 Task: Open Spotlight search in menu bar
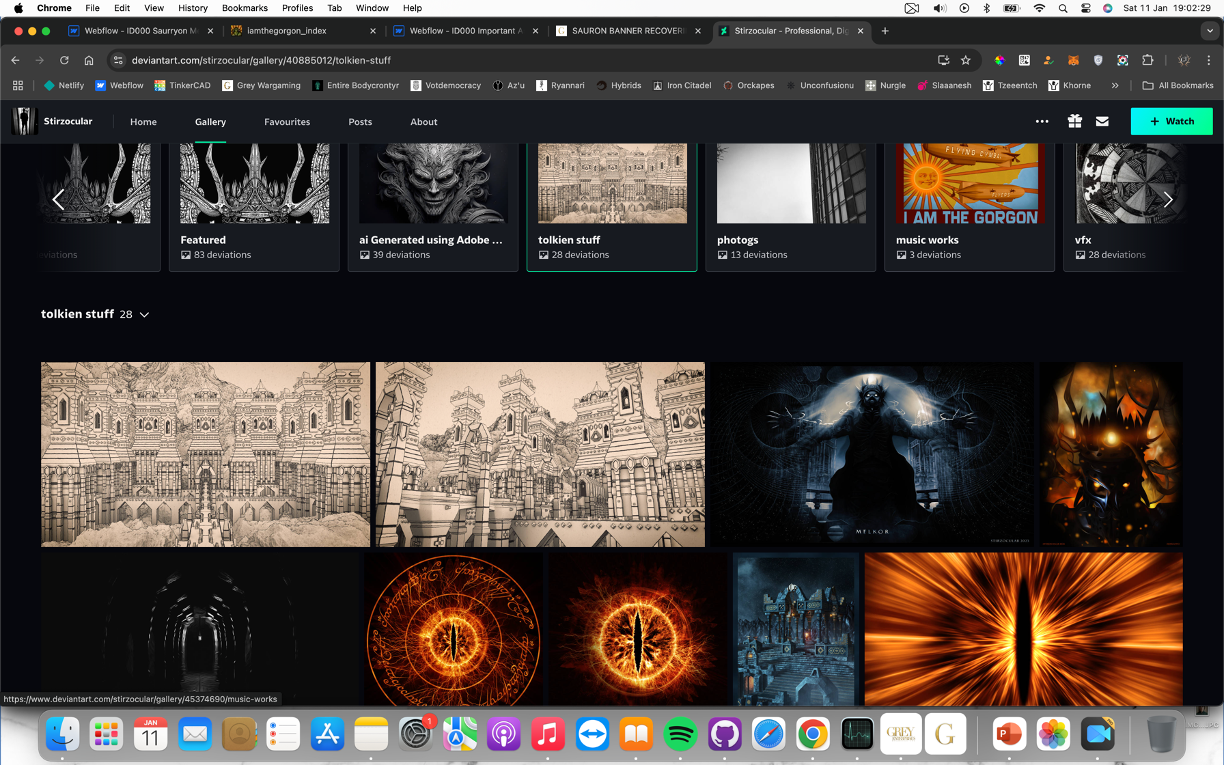(x=1063, y=8)
